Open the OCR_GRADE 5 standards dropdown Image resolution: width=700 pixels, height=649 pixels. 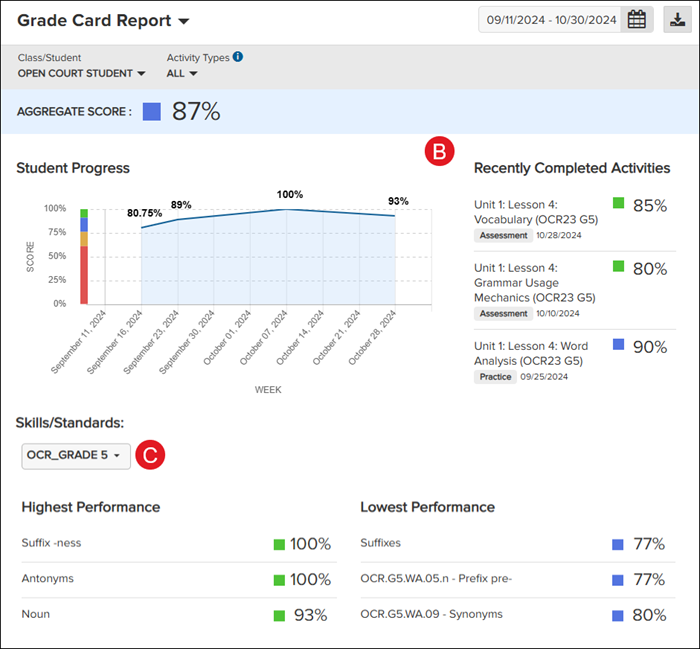(x=74, y=456)
